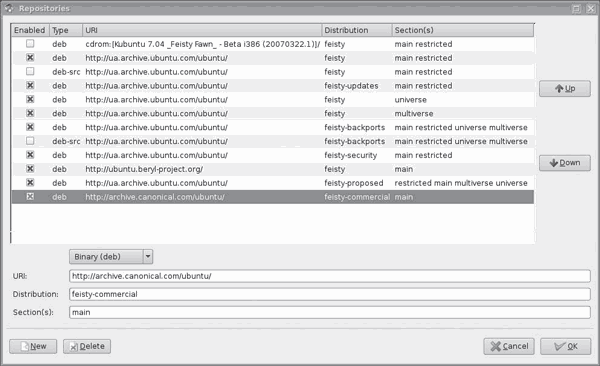
Task: Click into the Distribution text field
Action: (x=330, y=294)
